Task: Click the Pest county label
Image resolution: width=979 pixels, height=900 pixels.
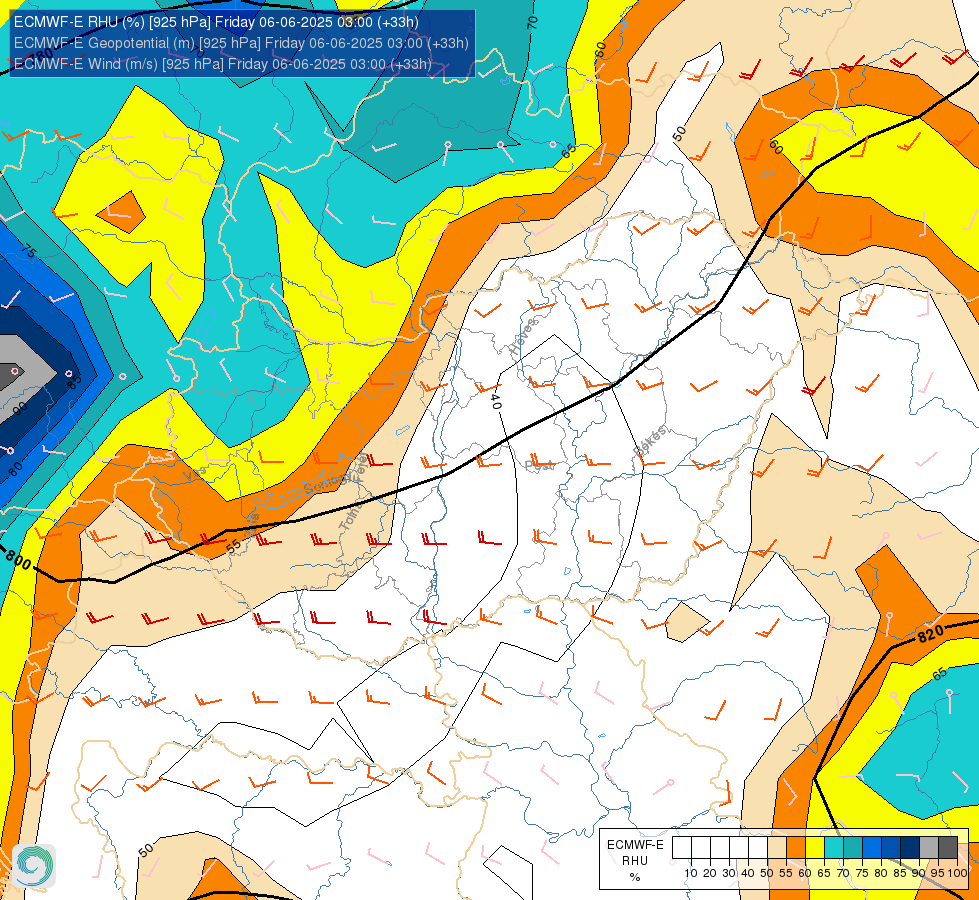Action: [539, 465]
